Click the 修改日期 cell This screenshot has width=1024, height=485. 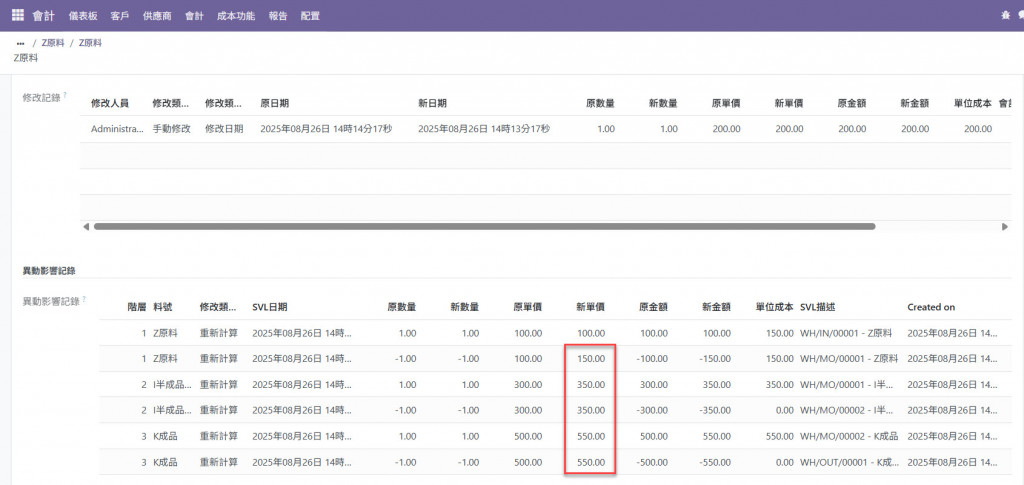[x=224, y=129]
